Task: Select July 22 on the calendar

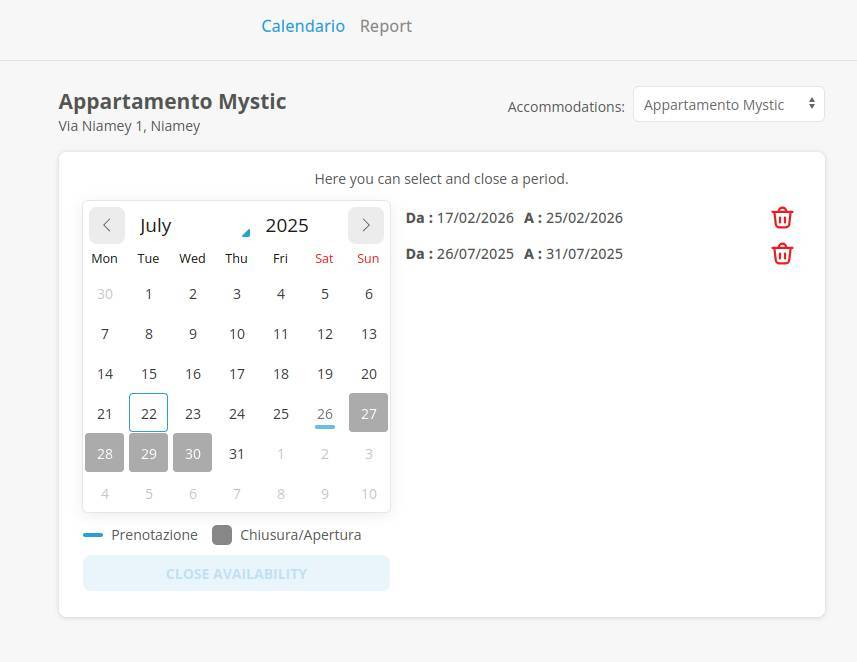Action: [149, 413]
